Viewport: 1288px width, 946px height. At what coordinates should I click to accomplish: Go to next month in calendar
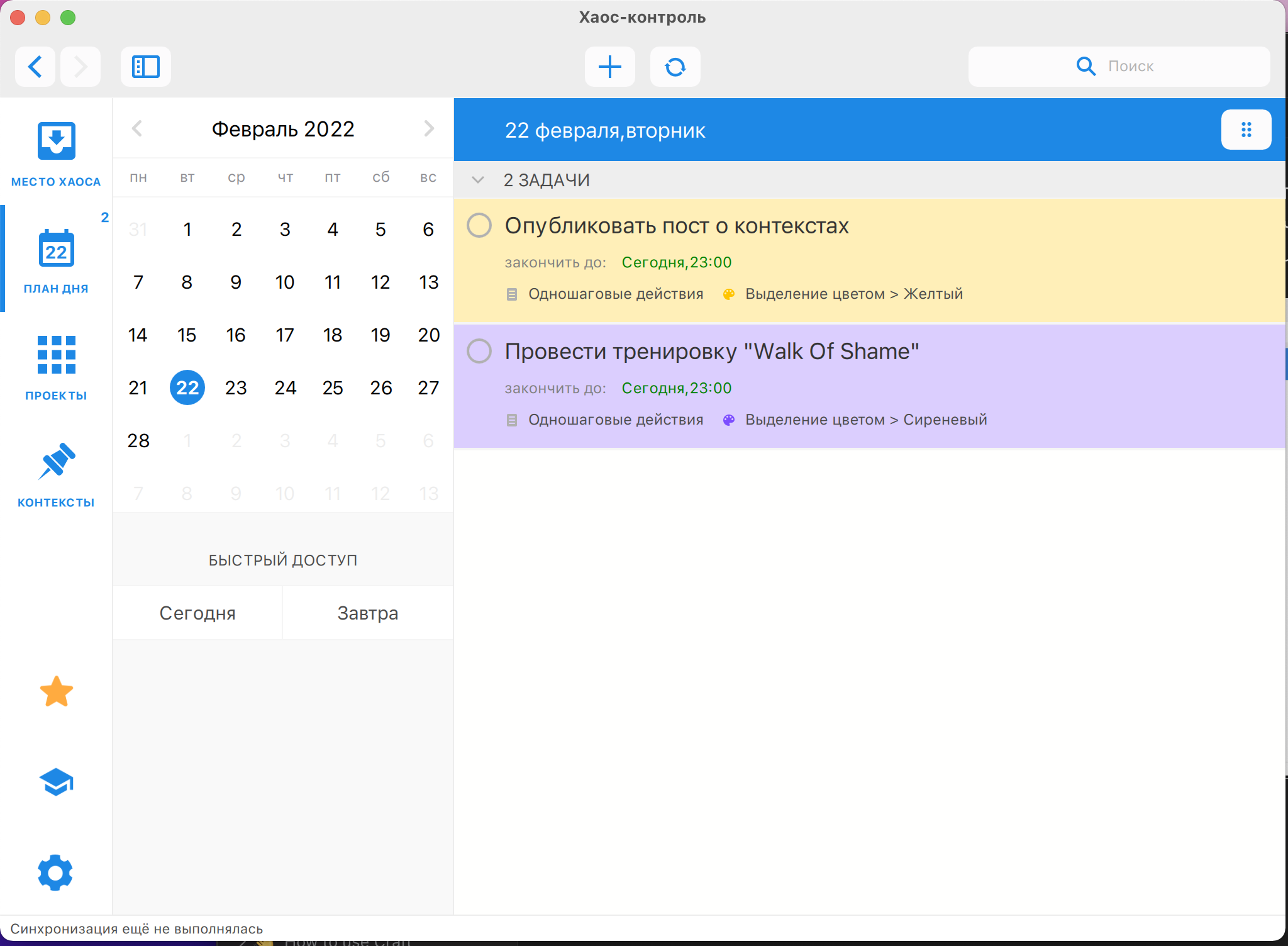tap(429, 129)
